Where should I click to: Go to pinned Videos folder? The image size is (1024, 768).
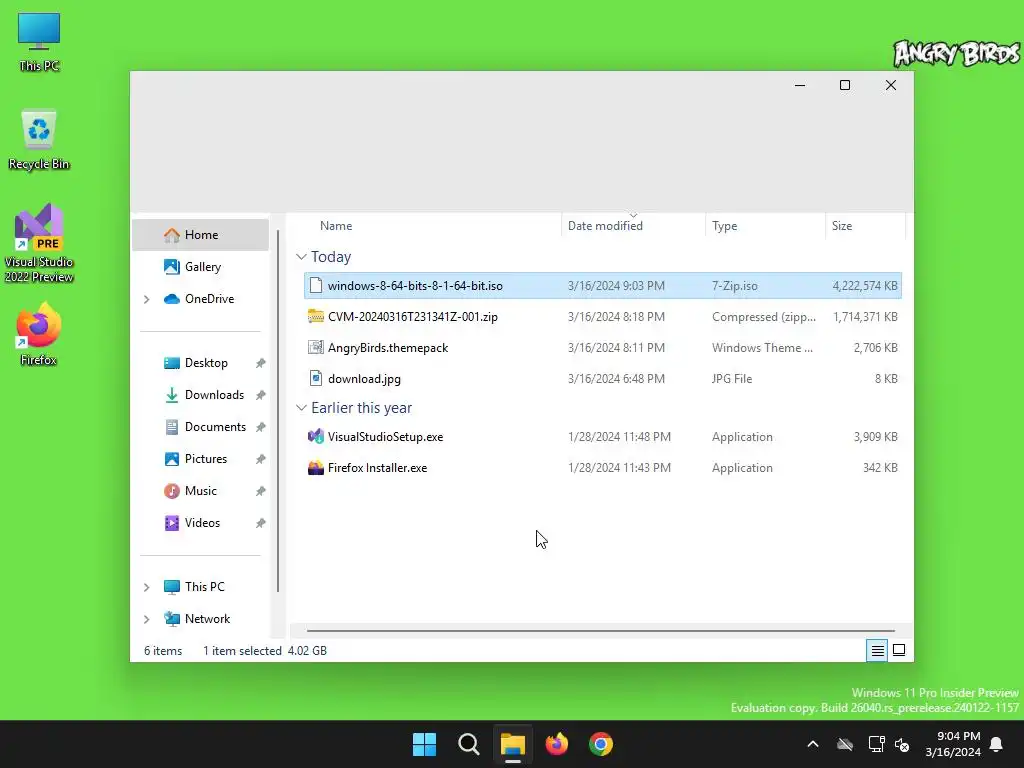tap(200, 523)
